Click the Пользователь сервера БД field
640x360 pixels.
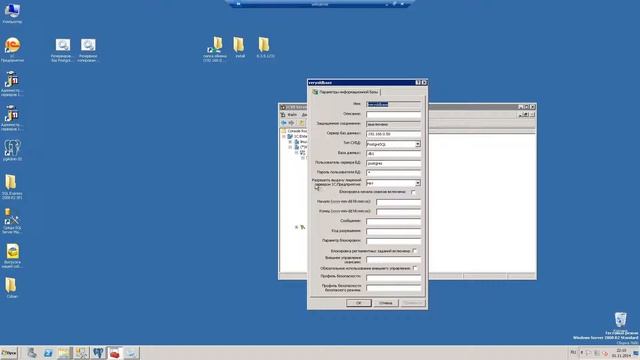(x=393, y=163)
